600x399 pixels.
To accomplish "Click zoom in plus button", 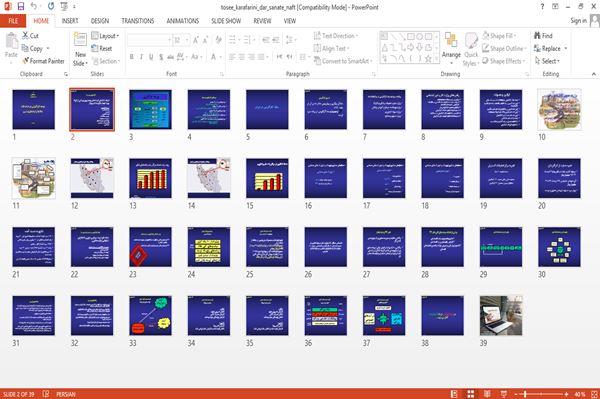I will click(567, 394).
